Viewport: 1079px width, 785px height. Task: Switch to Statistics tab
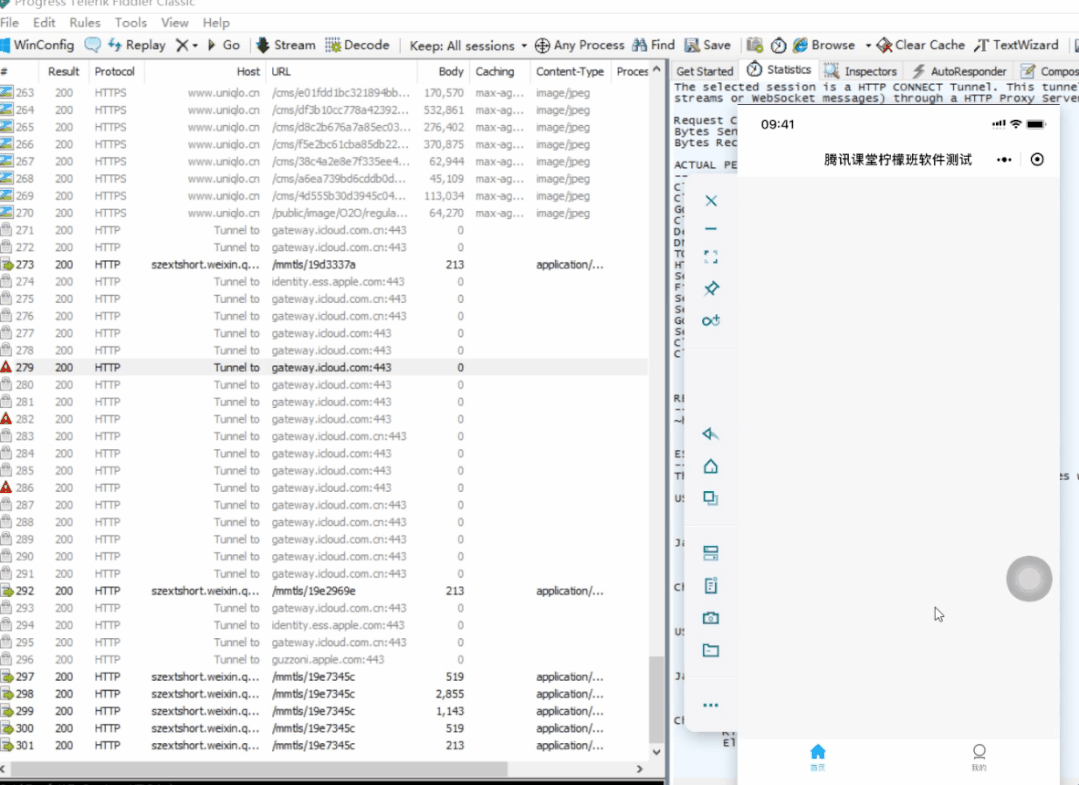click(x=780, y=69)
